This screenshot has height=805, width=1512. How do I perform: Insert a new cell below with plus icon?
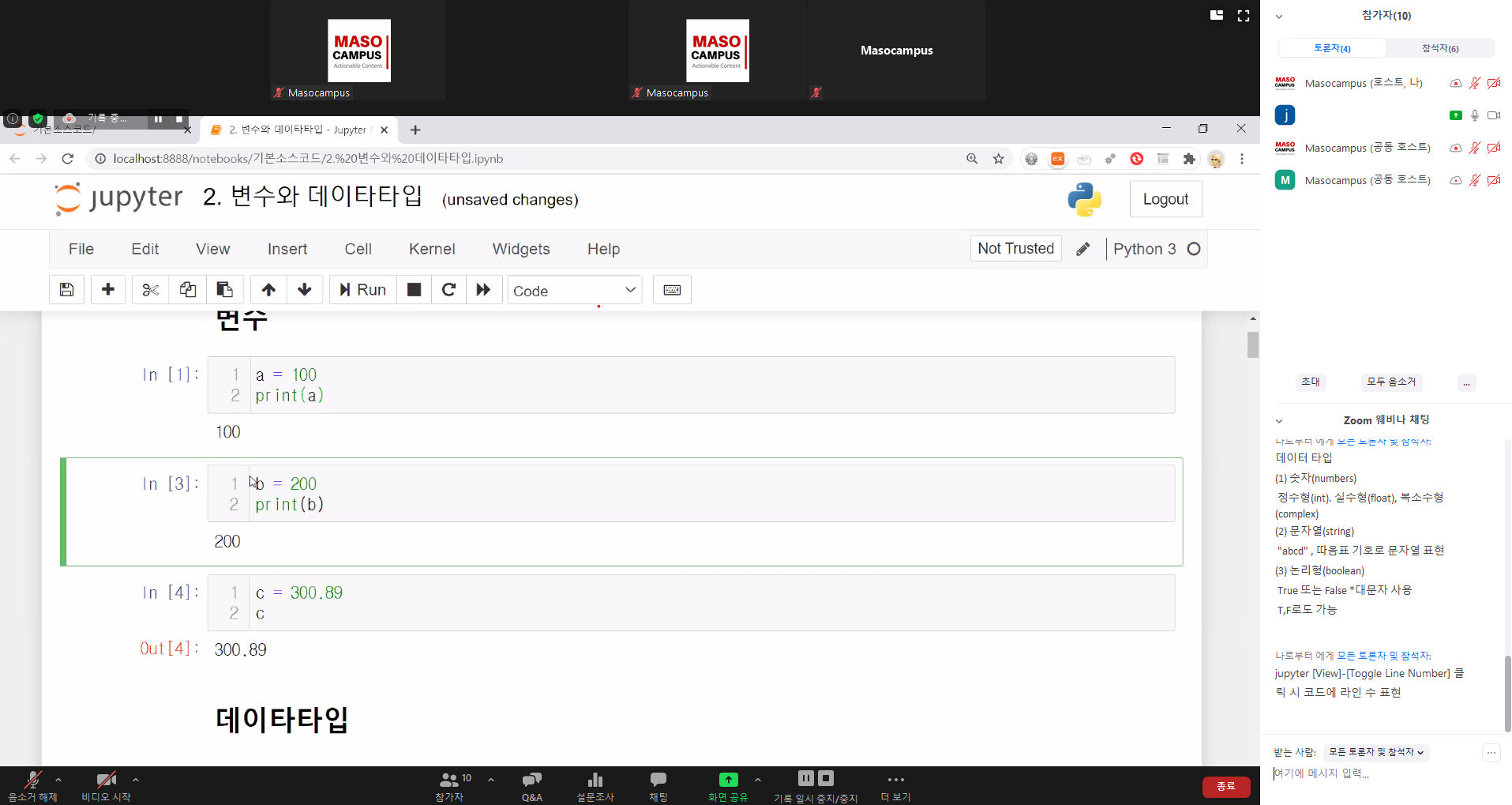pyautogui.click(x=108, y=290)
